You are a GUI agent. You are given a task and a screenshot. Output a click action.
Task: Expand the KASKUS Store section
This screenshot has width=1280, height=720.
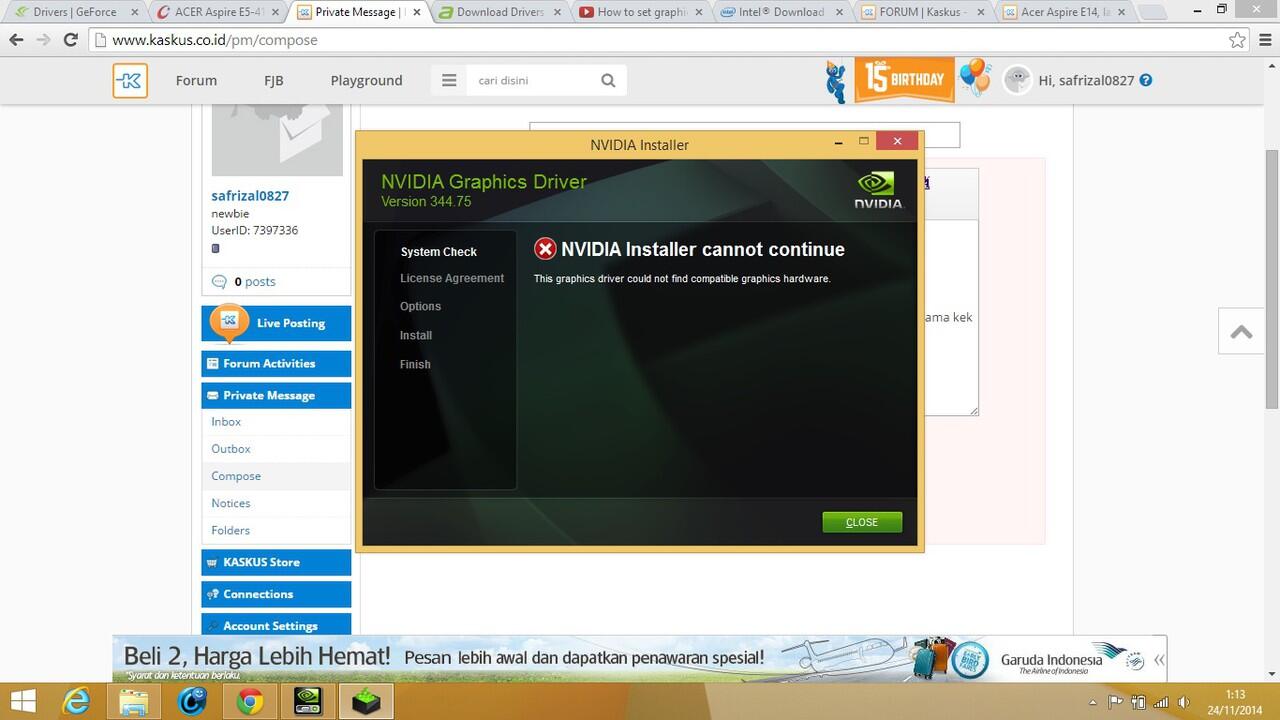[x=276, y=562]
